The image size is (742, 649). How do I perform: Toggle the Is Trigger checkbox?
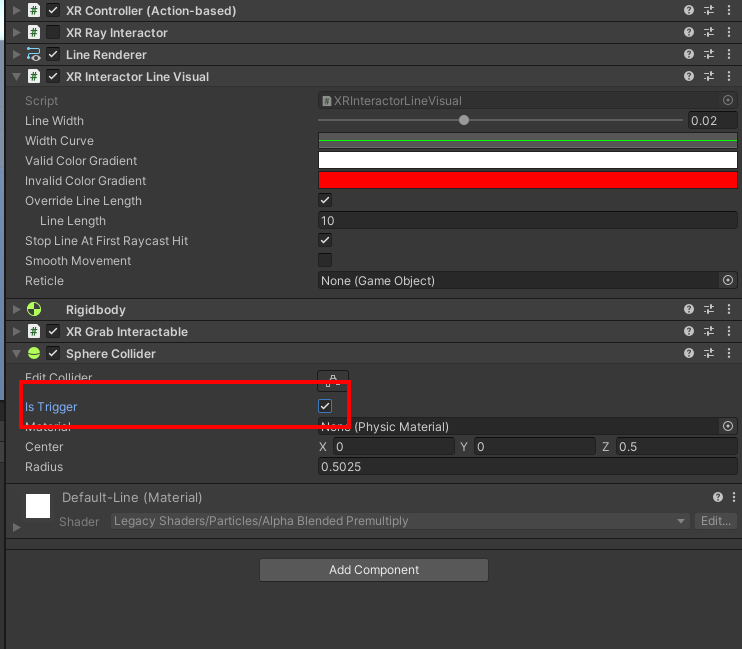(325, 407)
